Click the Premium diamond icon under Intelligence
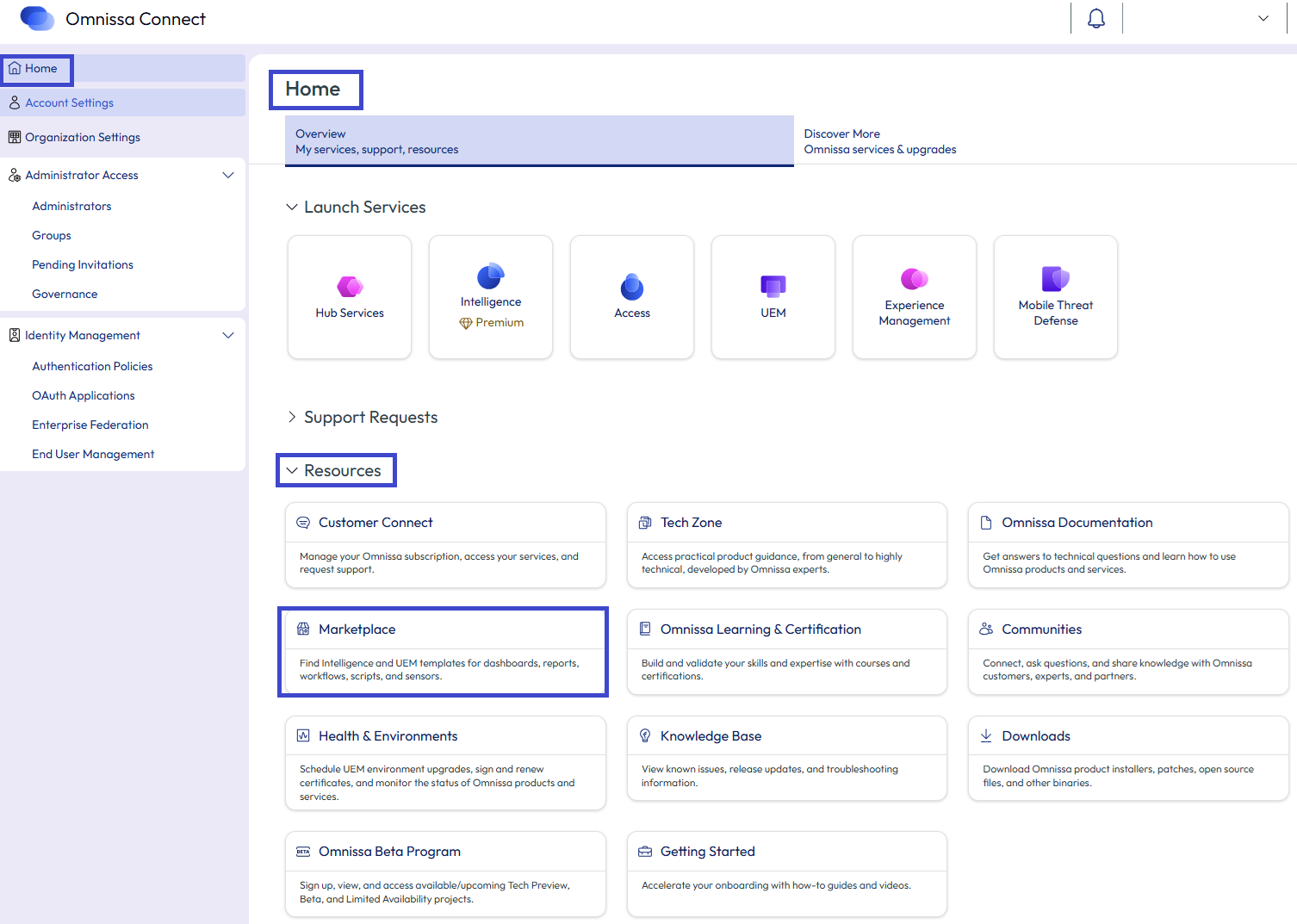The width and height of the screenshot is (1297, 924). [466, 323]
